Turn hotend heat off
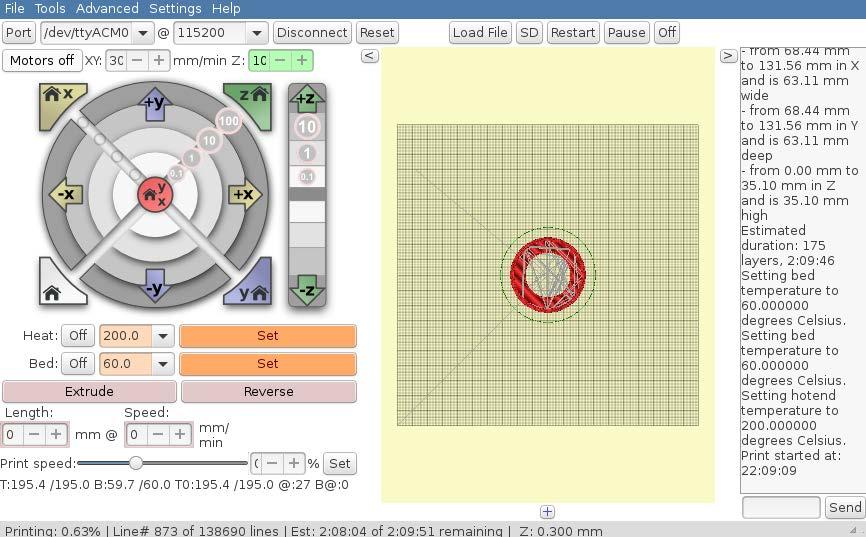This screenshot has width=866, height=537. [78, 336]
